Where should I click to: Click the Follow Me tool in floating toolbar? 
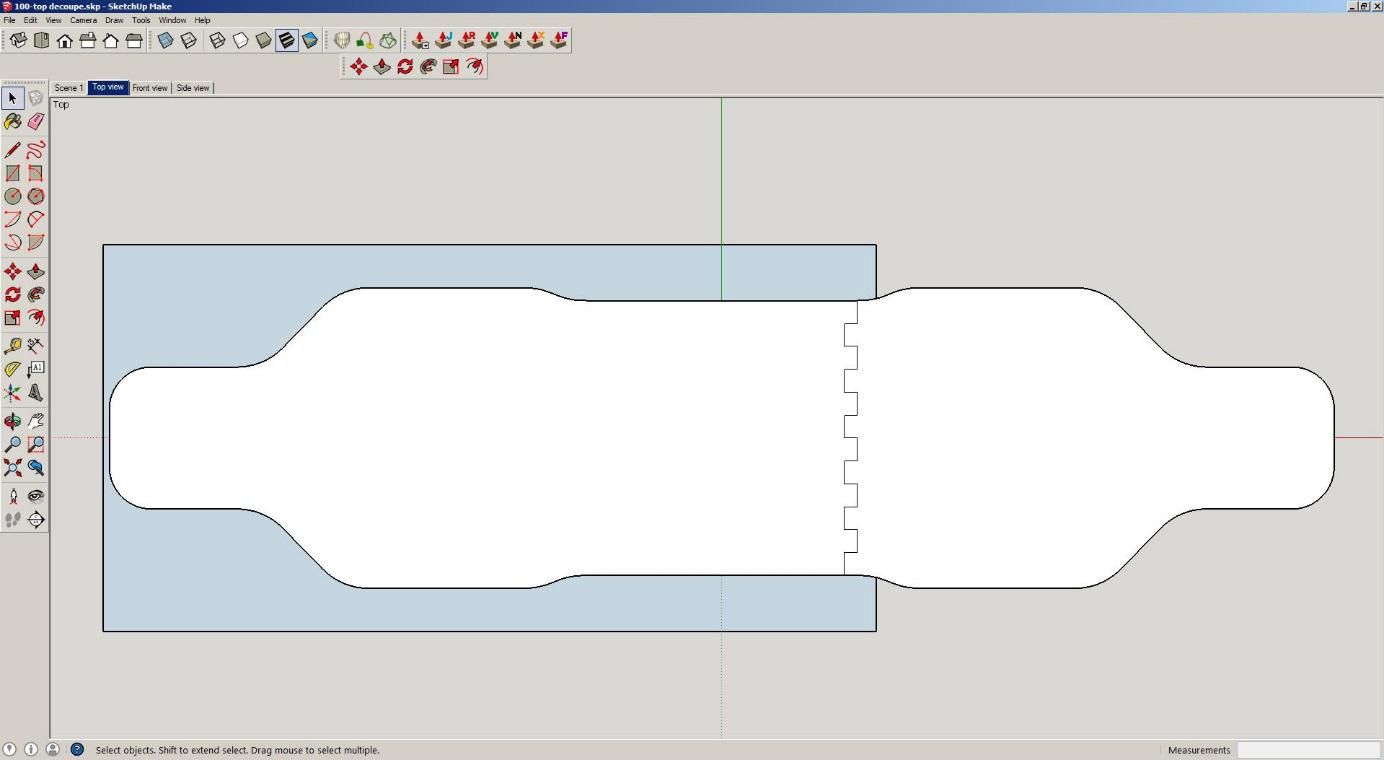[x=428, y=67]
